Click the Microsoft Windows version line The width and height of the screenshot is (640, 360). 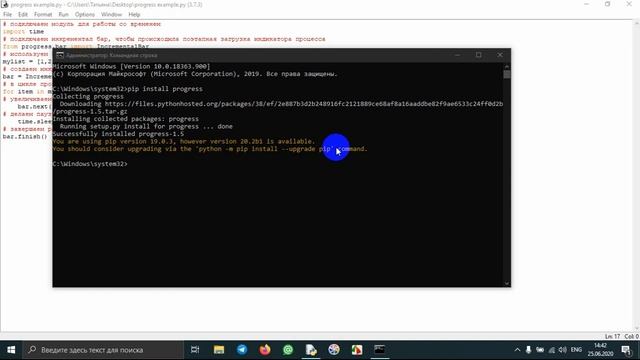pyautogui.click(x=131, y=66)
